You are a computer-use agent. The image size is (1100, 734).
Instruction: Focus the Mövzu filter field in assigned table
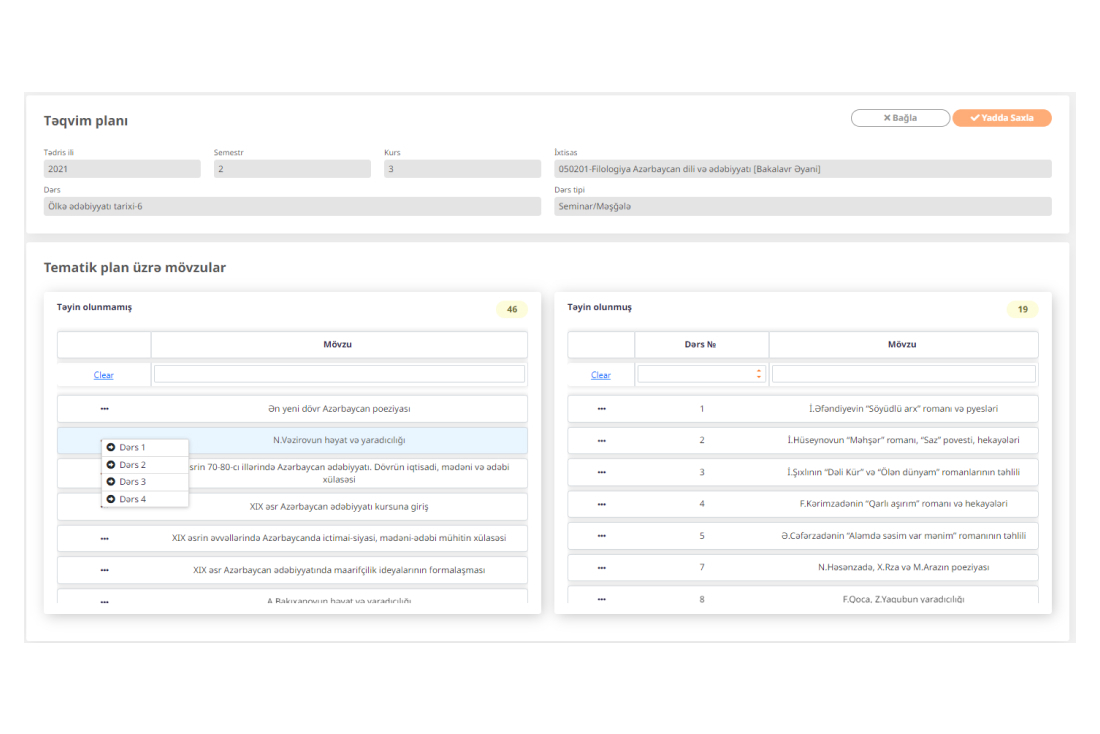coord(903,374)
